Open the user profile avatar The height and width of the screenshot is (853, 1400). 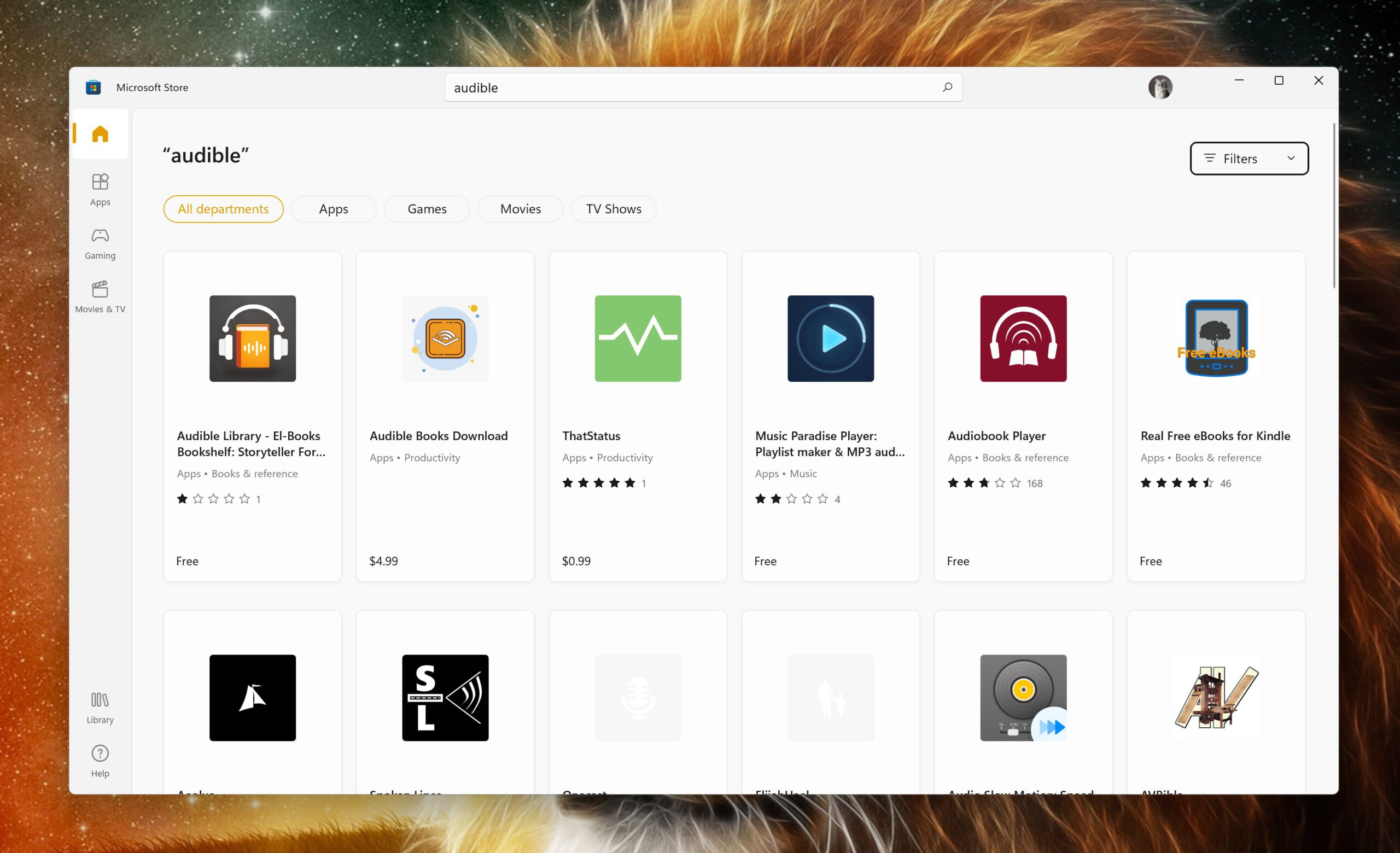tap(1160, 87)
